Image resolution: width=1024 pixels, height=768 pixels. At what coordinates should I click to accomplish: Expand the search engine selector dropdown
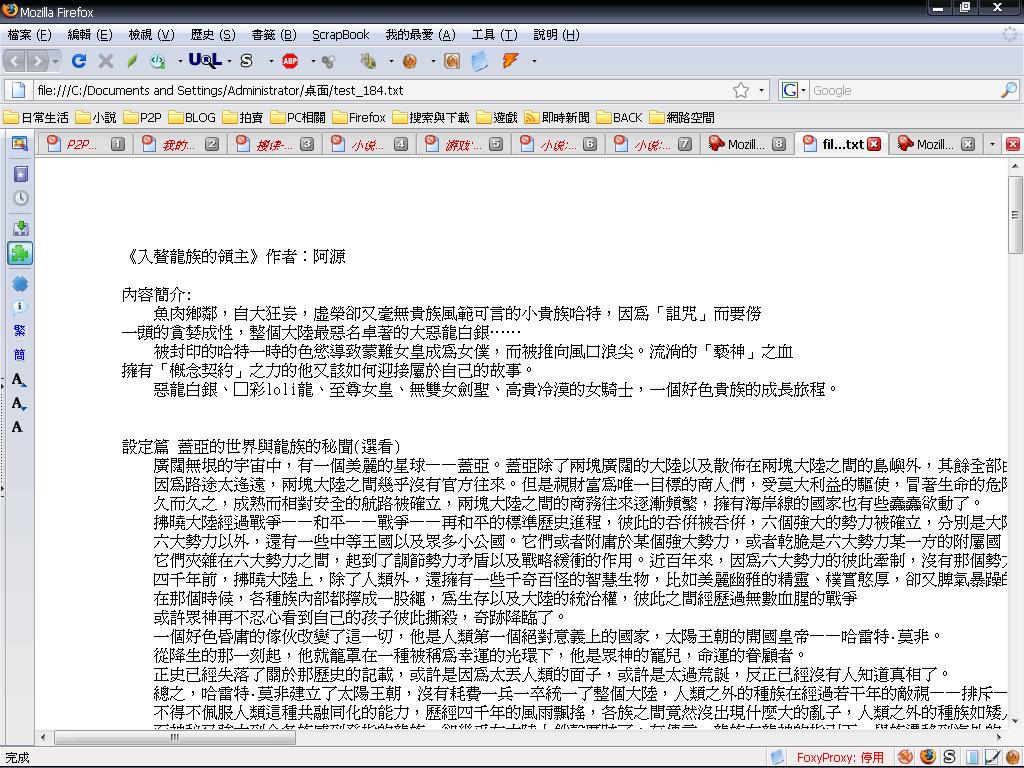[x=794, y=90]
